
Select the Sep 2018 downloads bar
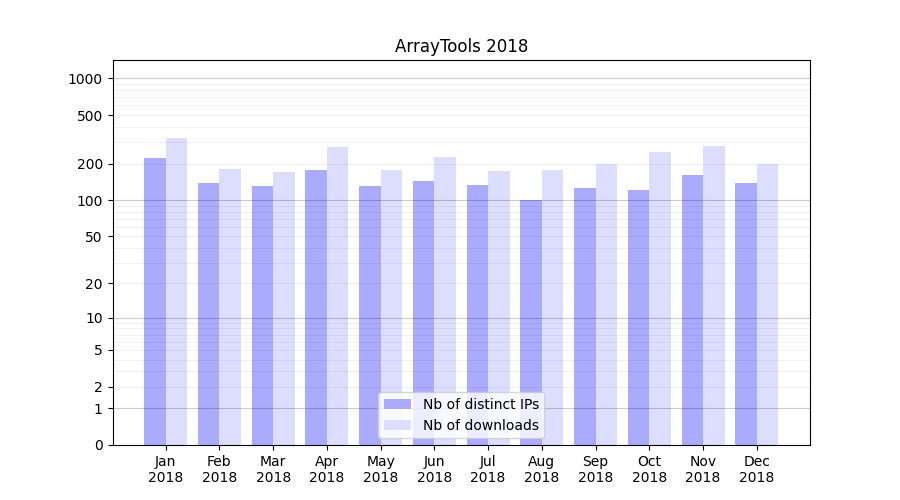point(606,304)
